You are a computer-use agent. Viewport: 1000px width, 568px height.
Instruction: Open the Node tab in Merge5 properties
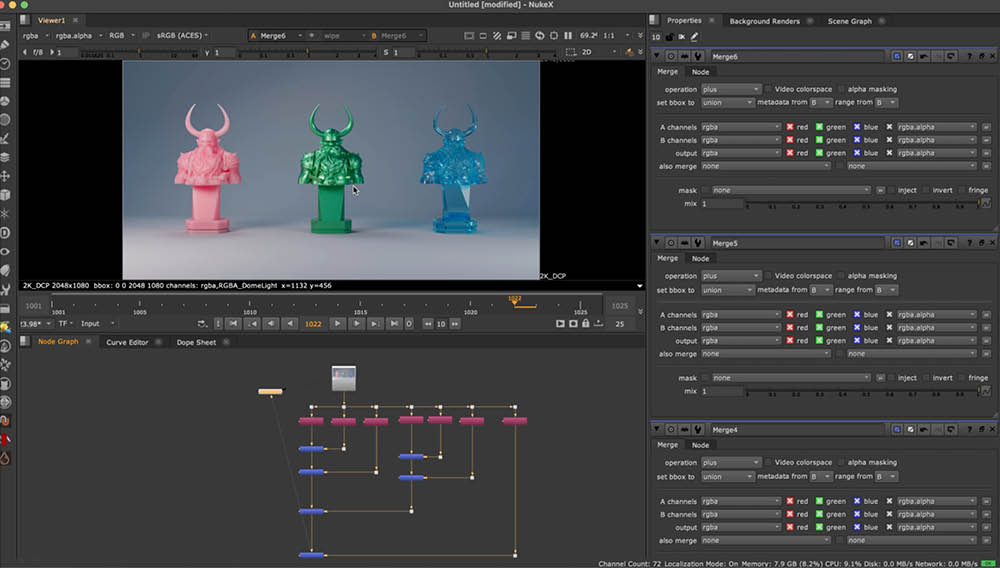[x=701, y=258]
